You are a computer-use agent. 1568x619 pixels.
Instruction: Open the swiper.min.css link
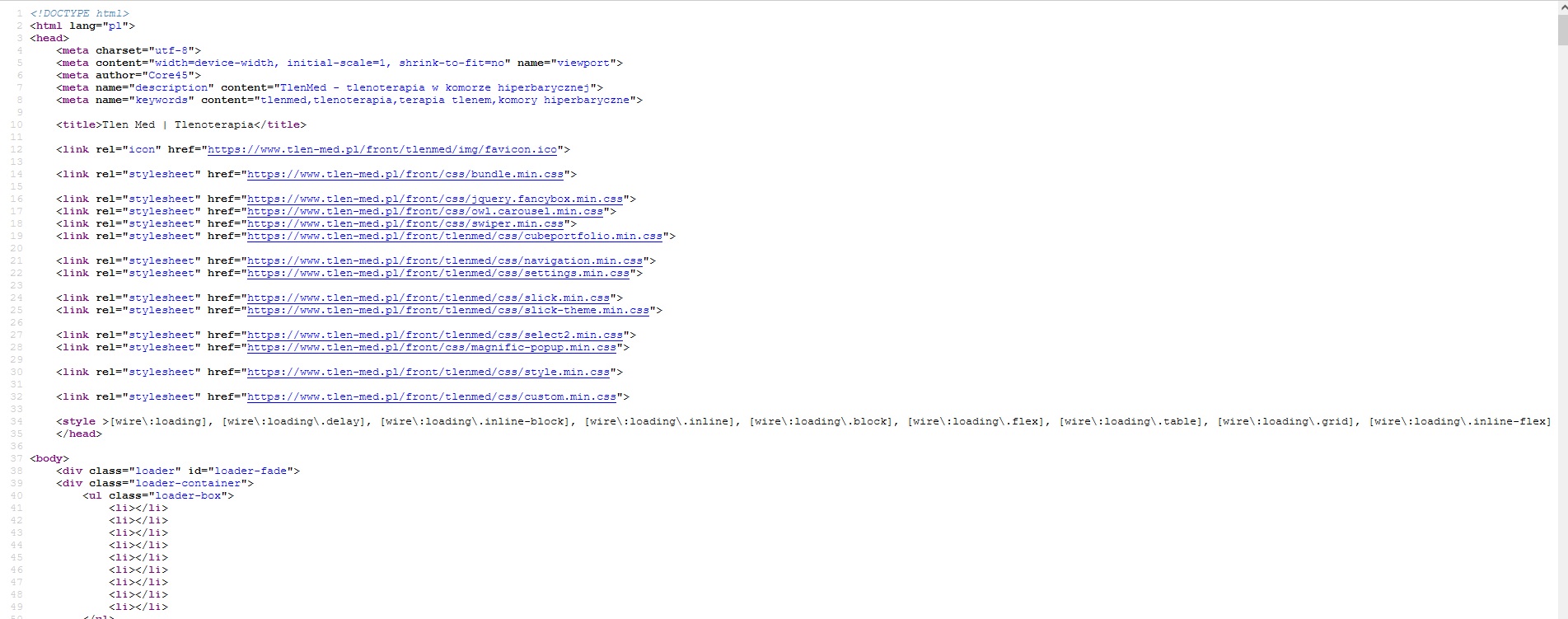coord(405,224)
